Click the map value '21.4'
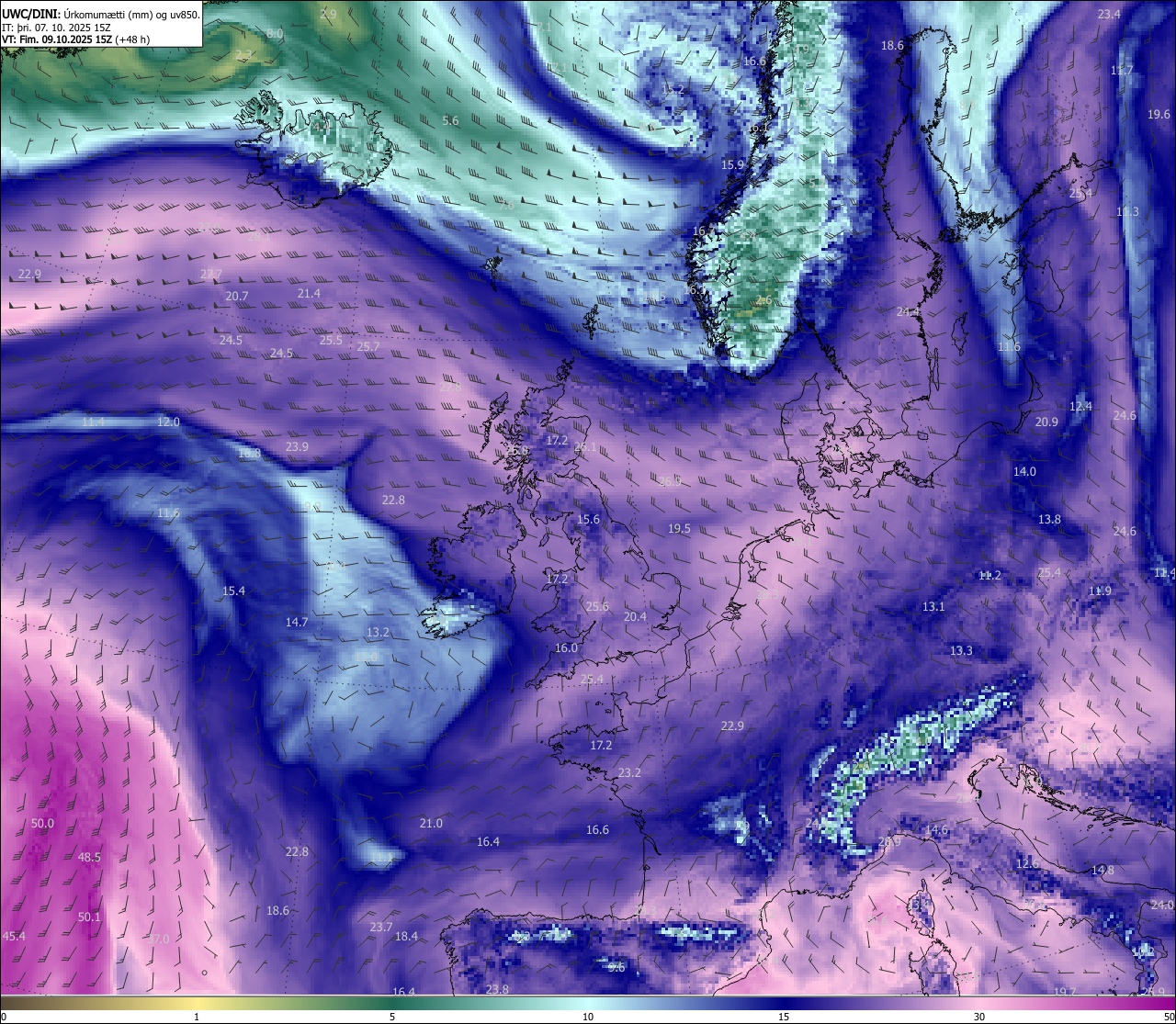Image resolution: width=1176 pixels, height=1024 pixels. click(x=309, y=294)
